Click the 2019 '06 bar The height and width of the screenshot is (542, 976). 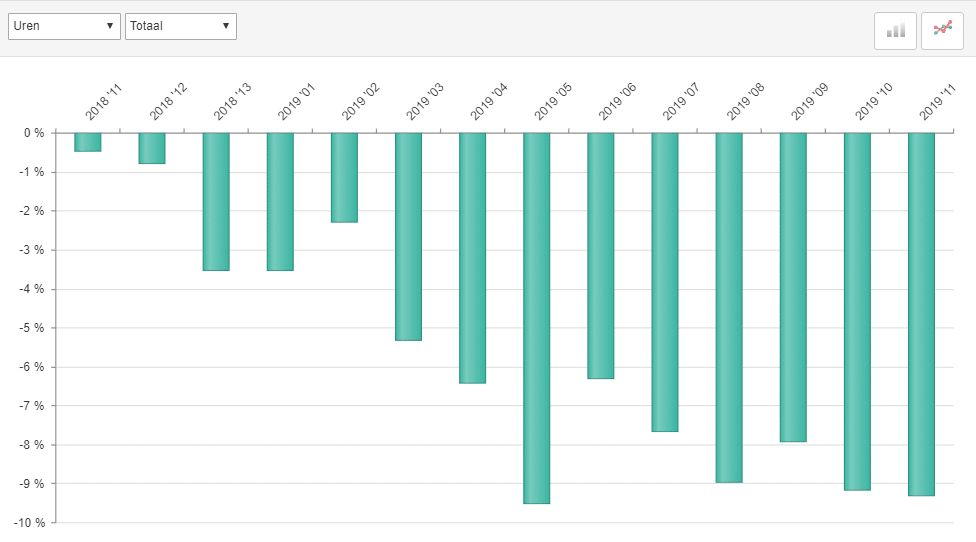601,255
